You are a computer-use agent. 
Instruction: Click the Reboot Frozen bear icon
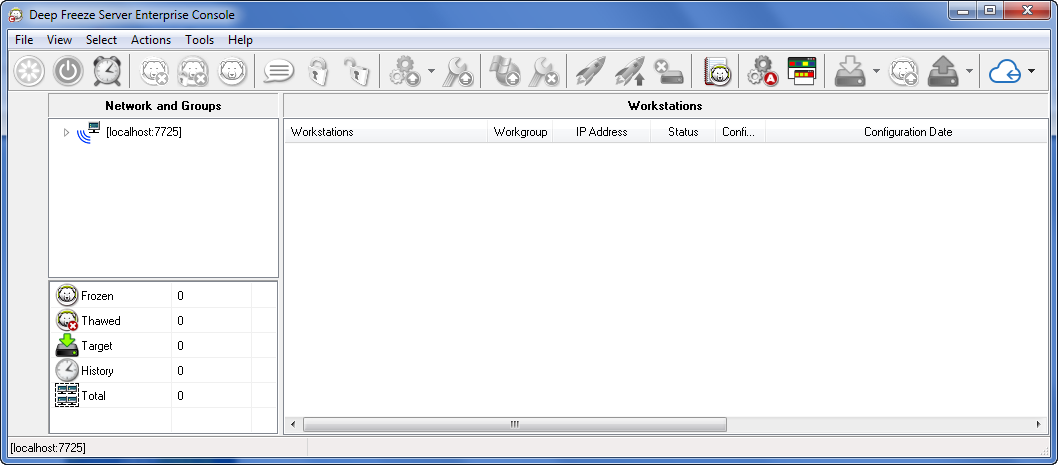pos(232,70)
